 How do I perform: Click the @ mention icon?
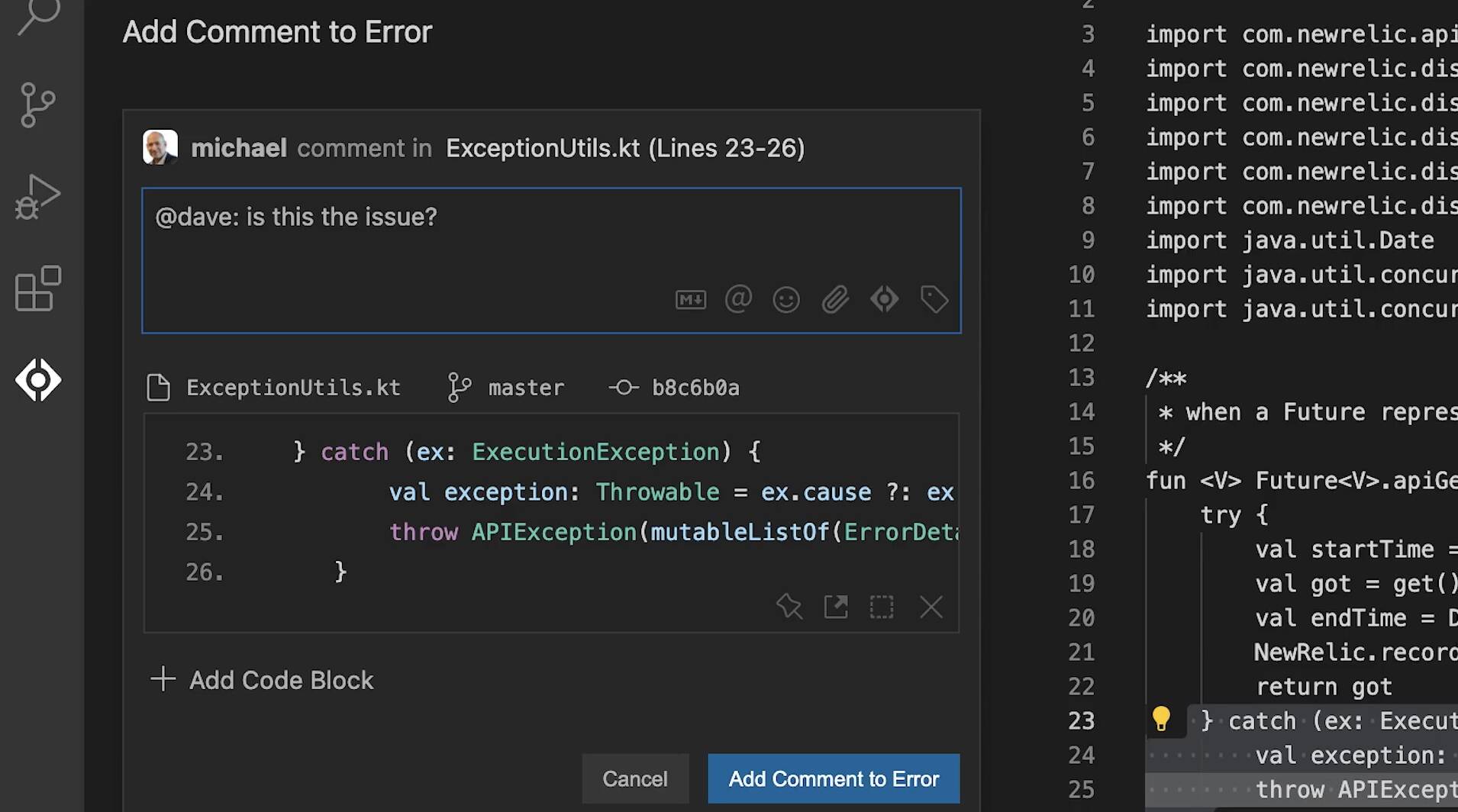point(738,298)
